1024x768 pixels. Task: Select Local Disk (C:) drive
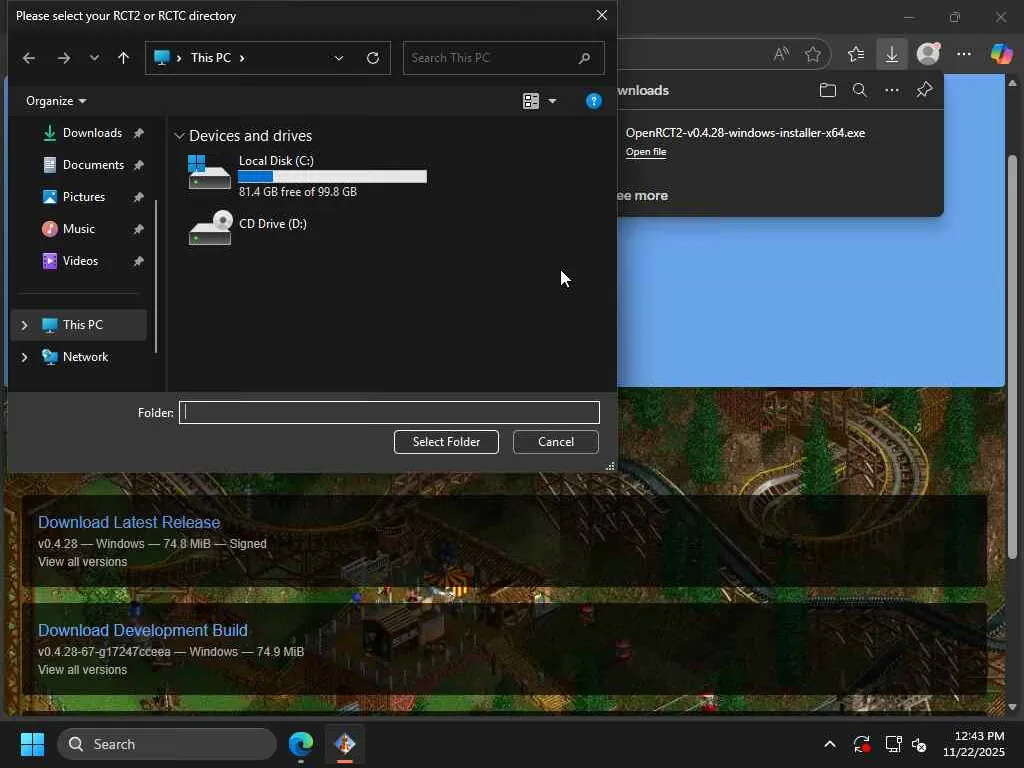coord(307,176)
